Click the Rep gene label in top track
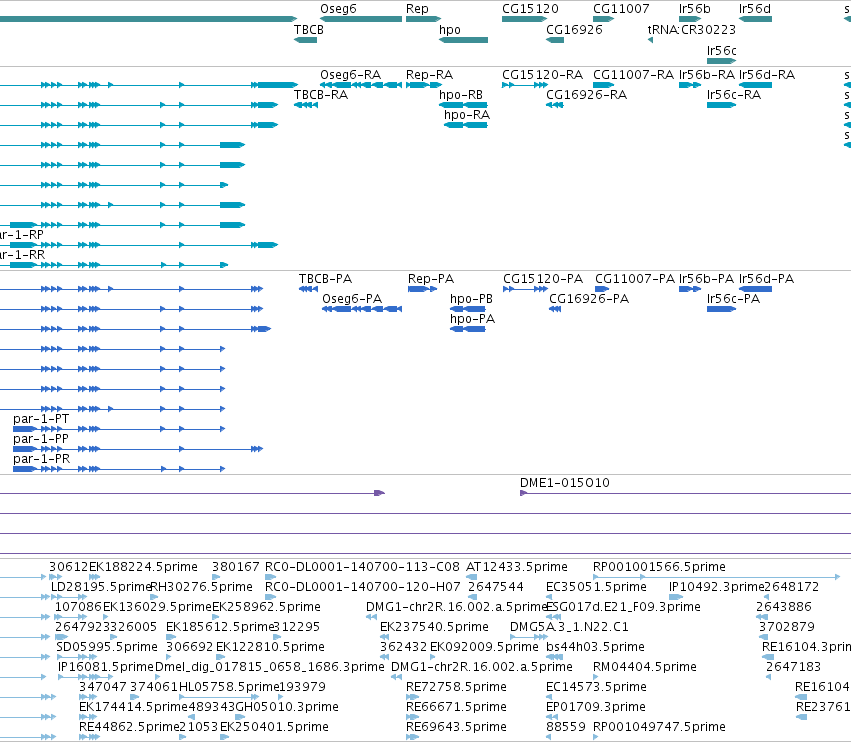851x742 pixels. click(417, 9)
